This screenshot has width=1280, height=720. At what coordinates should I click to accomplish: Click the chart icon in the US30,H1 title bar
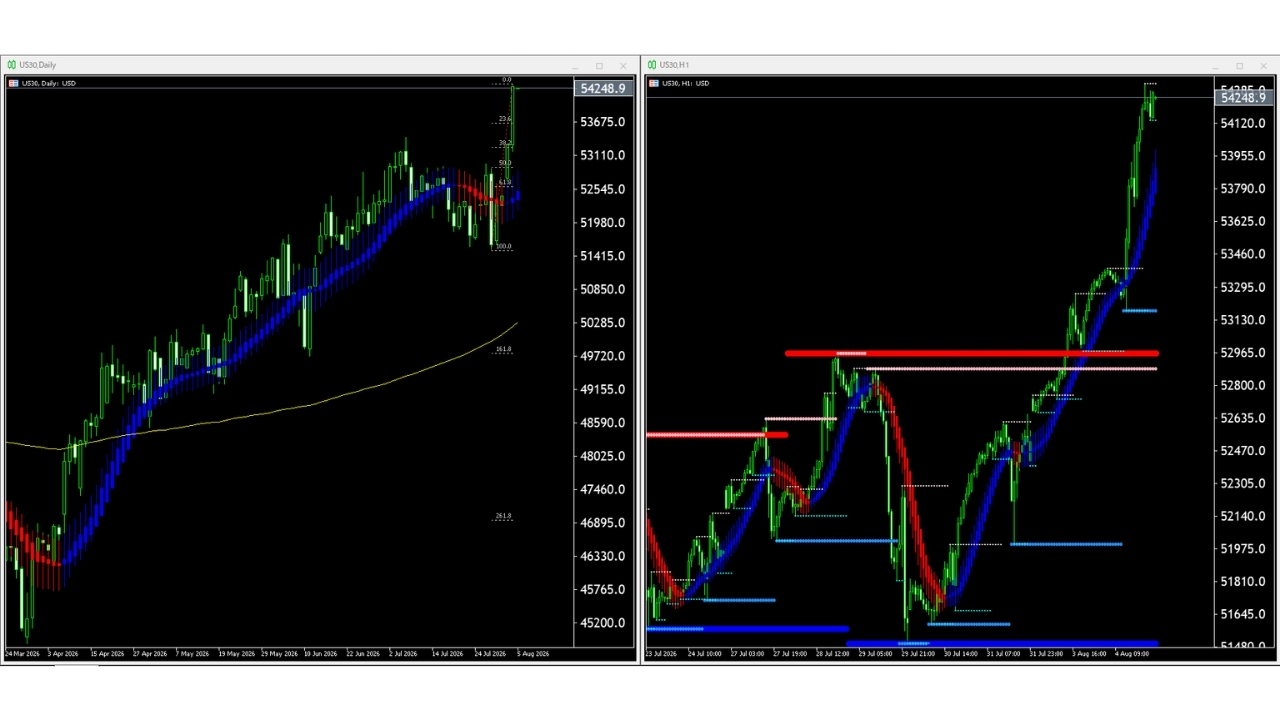pos(652,65)
